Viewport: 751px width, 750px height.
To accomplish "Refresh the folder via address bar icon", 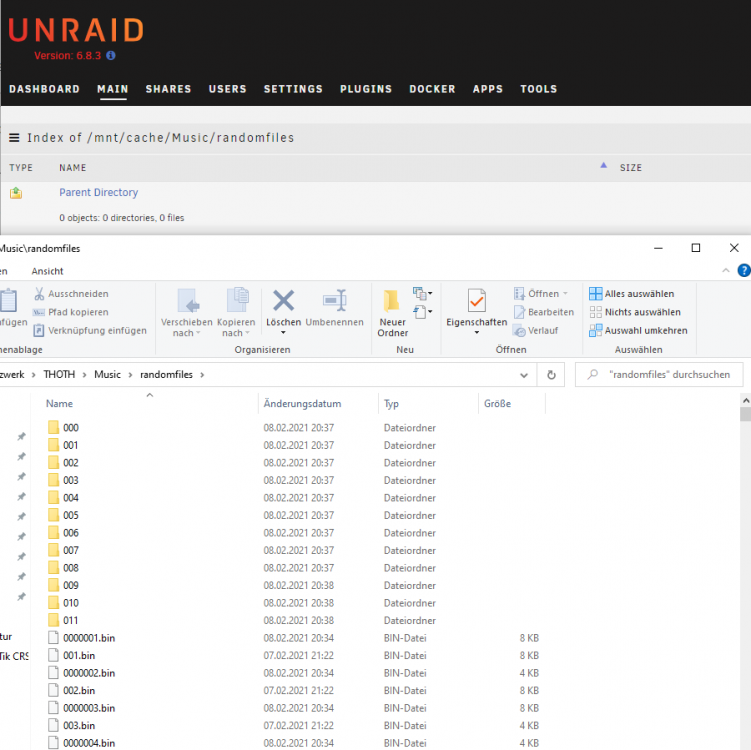I will pos(551,375).
